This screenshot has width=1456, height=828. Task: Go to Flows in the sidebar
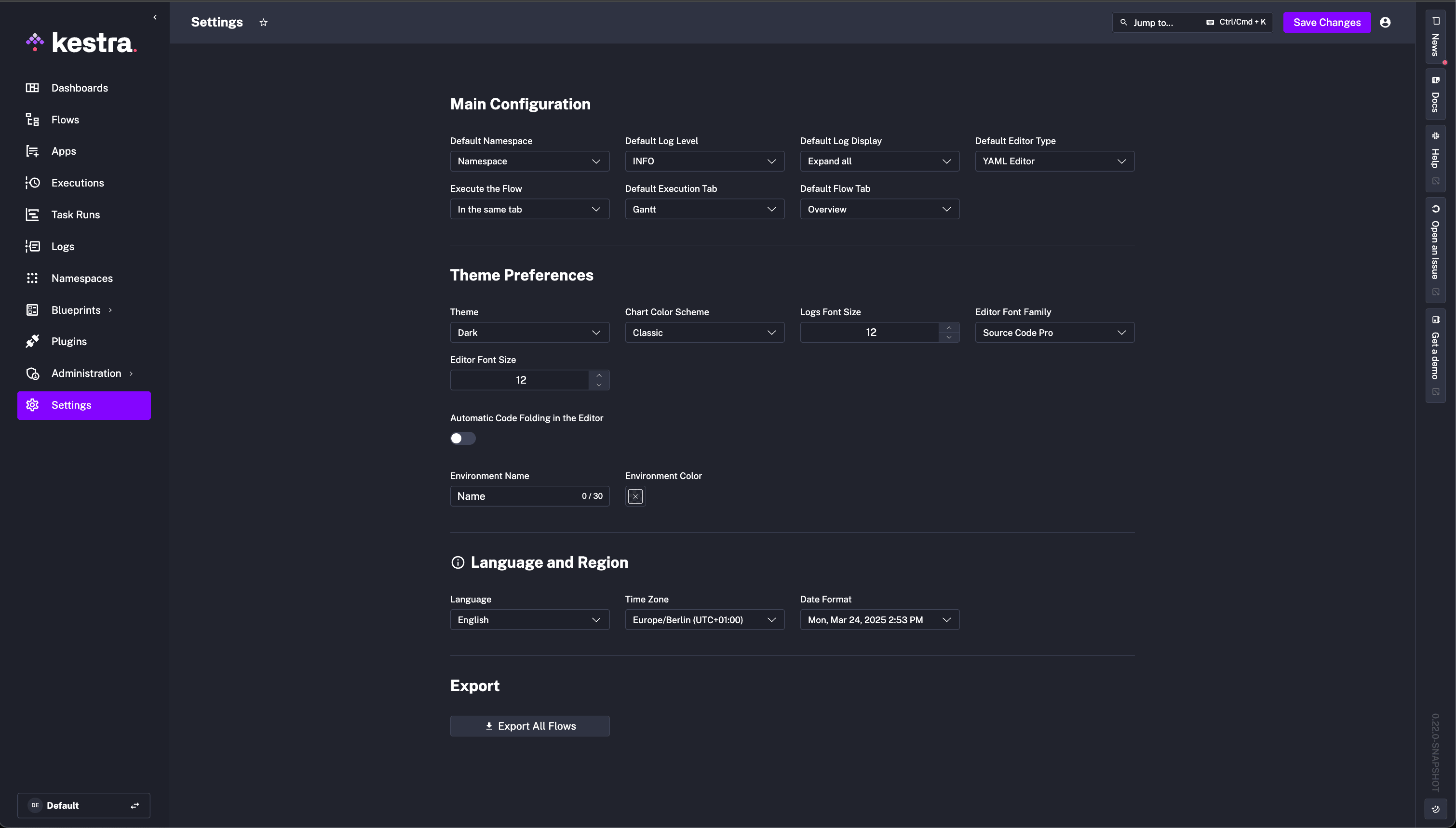65,120
